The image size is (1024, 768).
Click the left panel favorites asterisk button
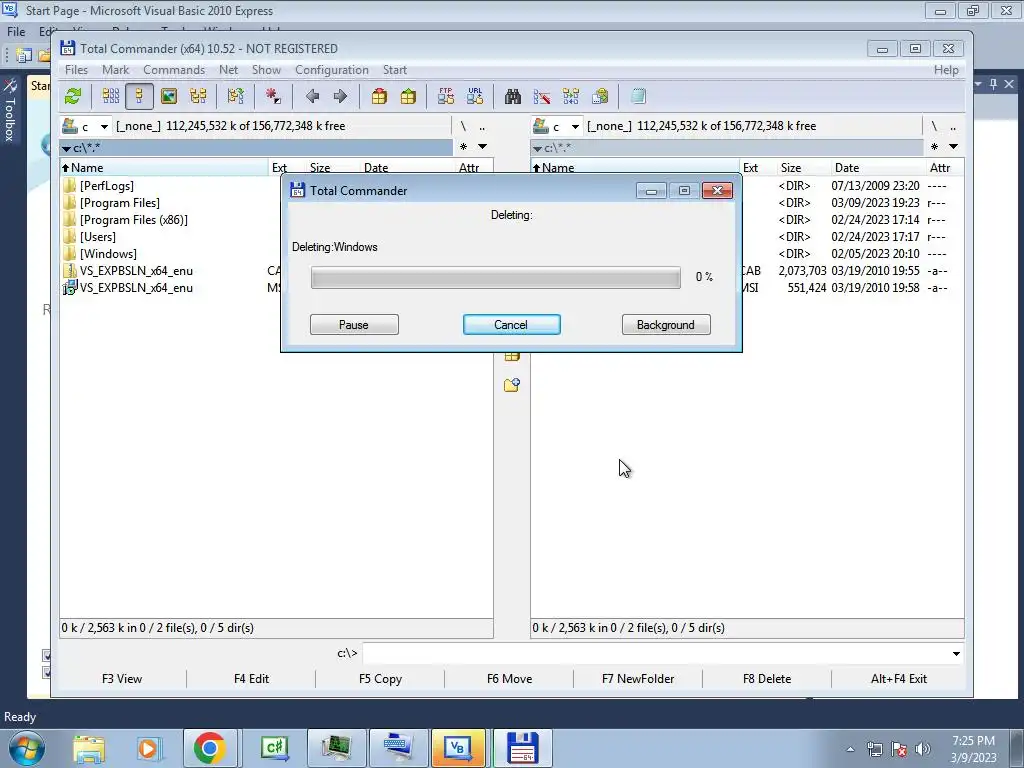(463, 147)
